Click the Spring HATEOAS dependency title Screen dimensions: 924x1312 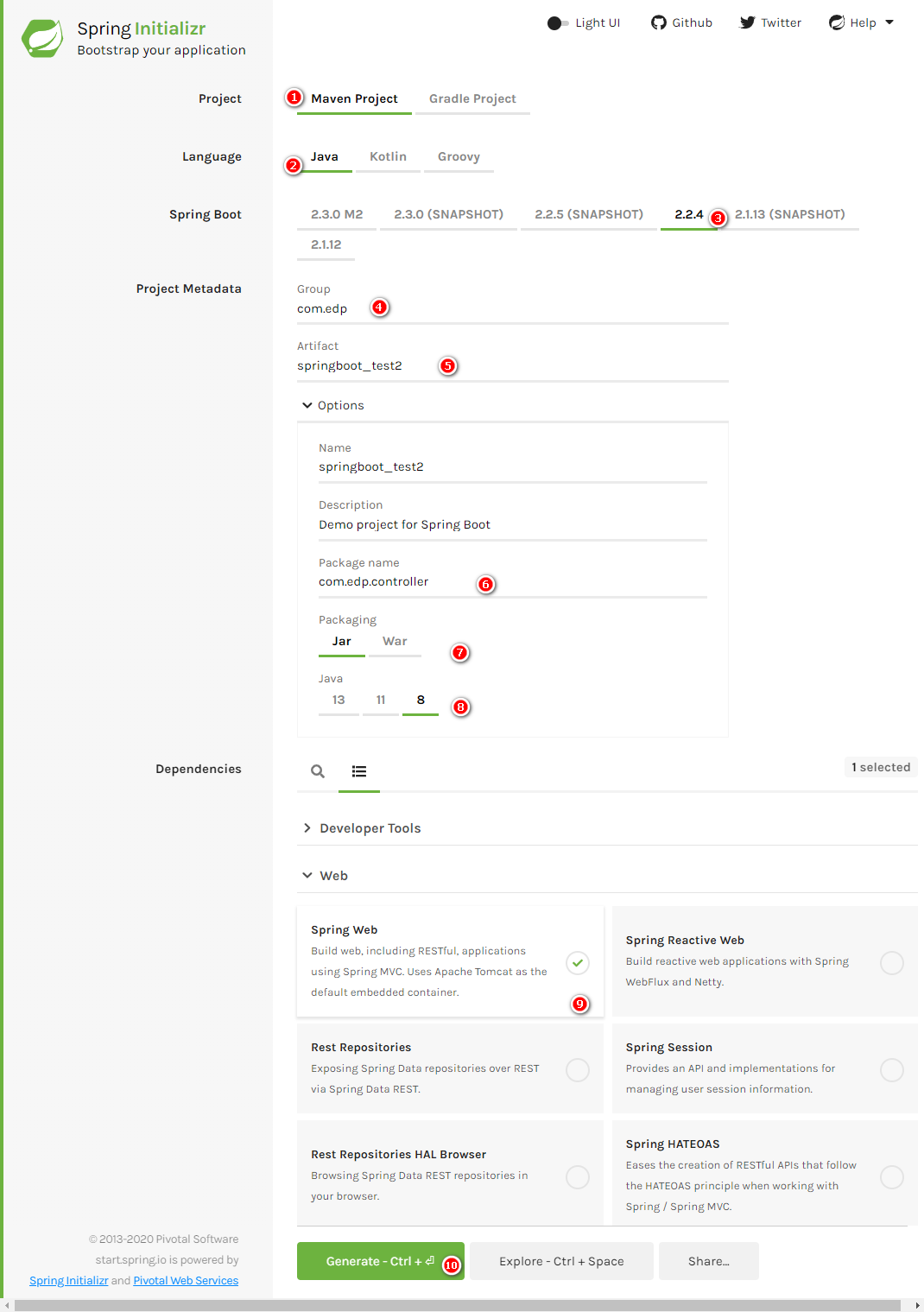pyautogui.click(x=673, y=1144)
